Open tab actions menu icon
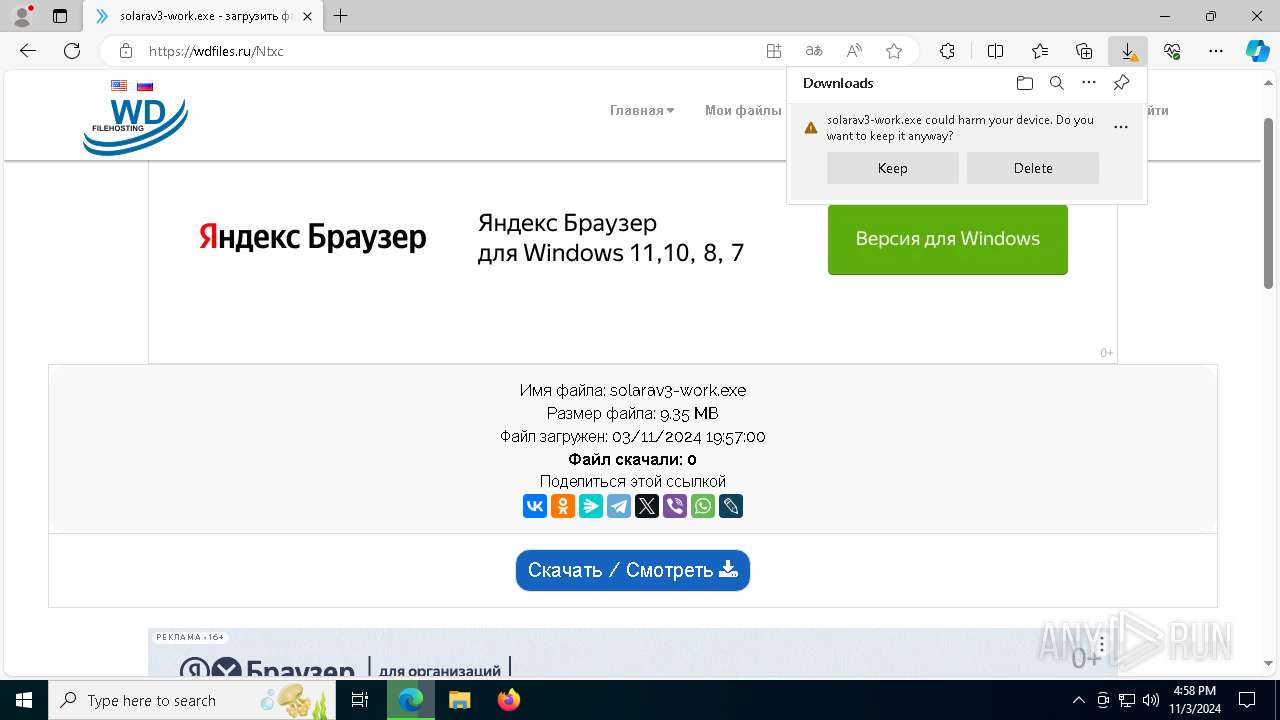The height and width of the screenshot is (720, 1280). [x=60, y=16]
